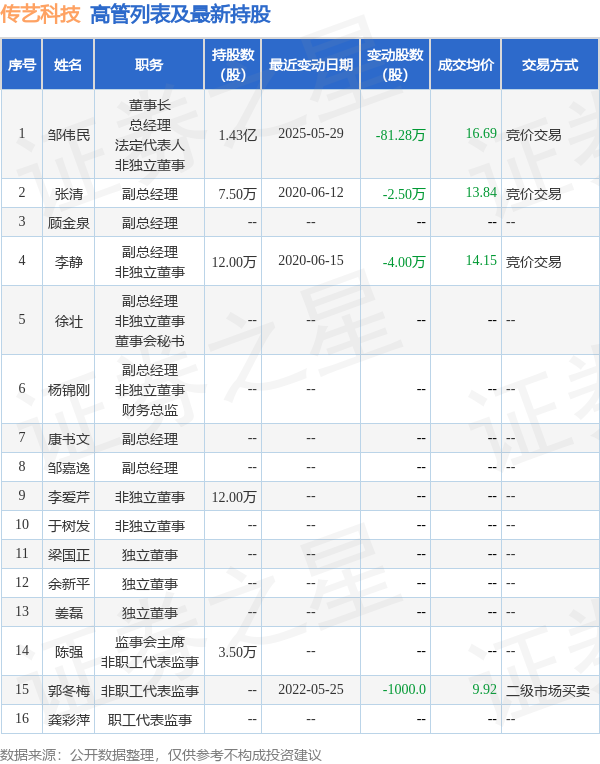Screen dimensions: 600x764
Task: Click the date 2022-05-25
Action: click(x=311, y=689)
